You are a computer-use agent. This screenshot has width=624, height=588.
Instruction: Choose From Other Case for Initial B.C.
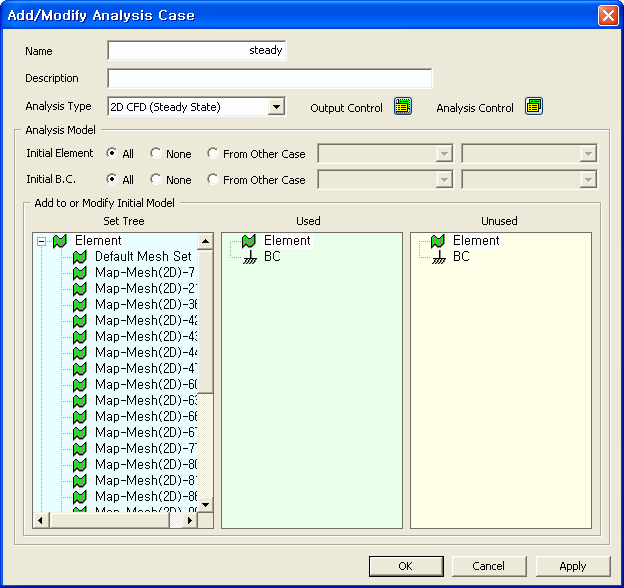click(213, 180)
